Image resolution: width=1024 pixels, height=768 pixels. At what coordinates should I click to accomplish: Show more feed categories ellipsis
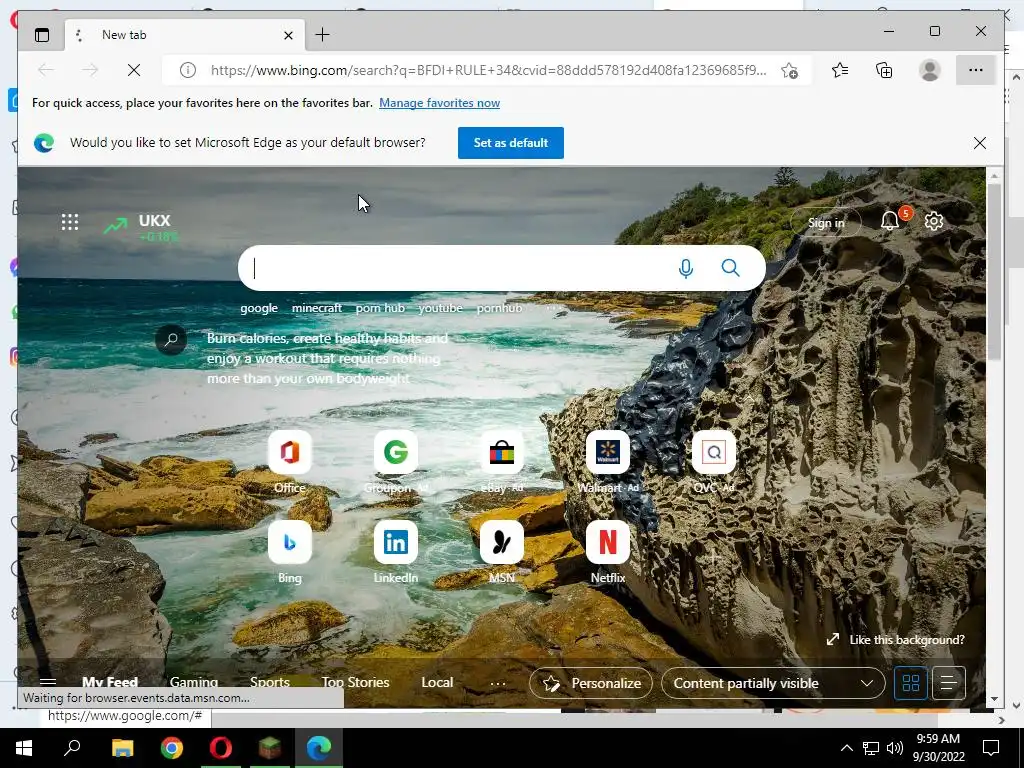[x=498, y=684]
